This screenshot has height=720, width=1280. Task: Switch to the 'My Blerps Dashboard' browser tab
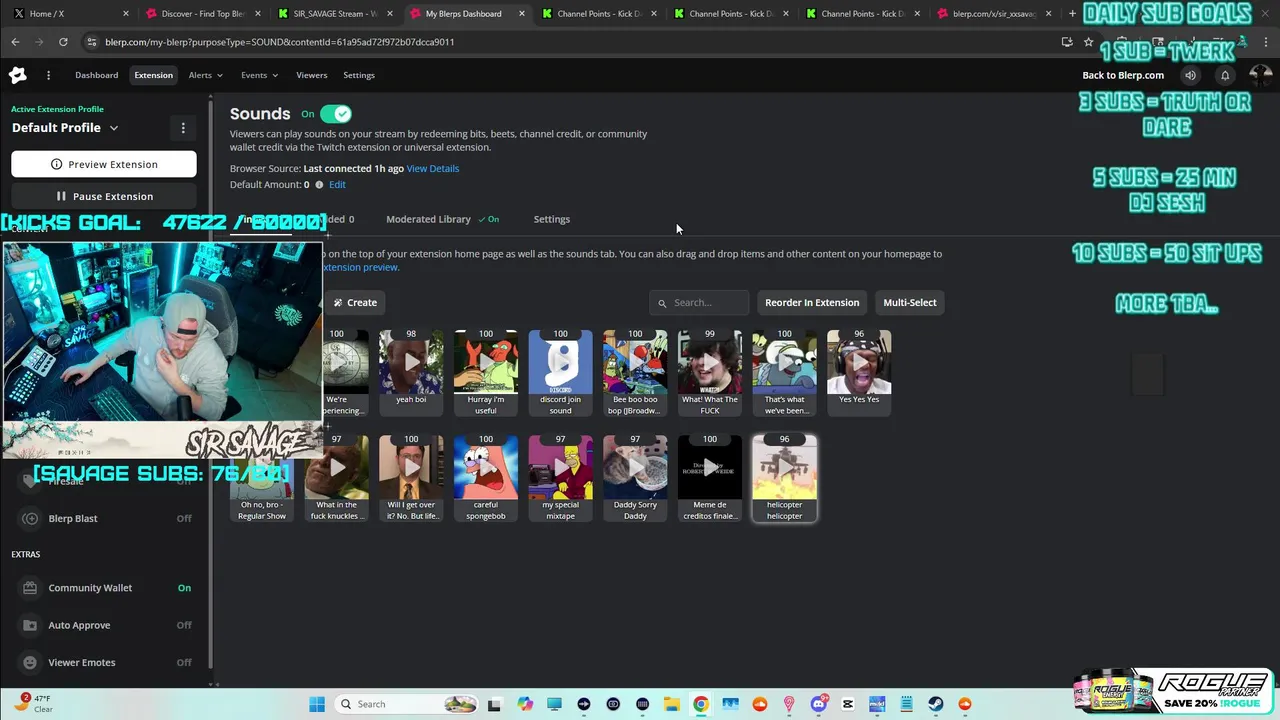pos(466,13)
